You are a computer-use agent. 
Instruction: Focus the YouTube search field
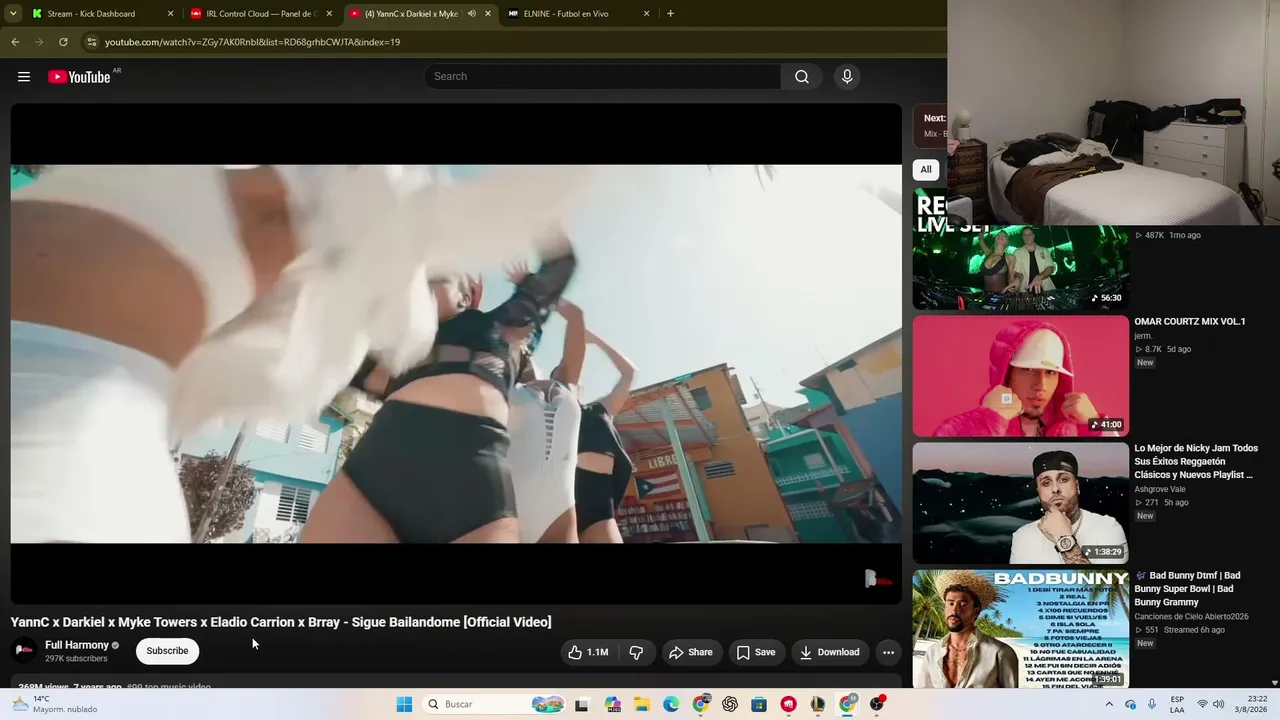(603, 77)
